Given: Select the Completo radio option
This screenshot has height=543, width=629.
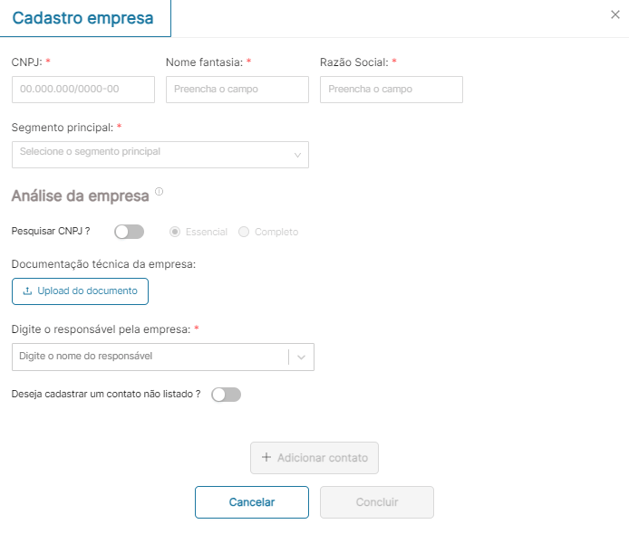Looking at the screenshot, I should 244,232.
